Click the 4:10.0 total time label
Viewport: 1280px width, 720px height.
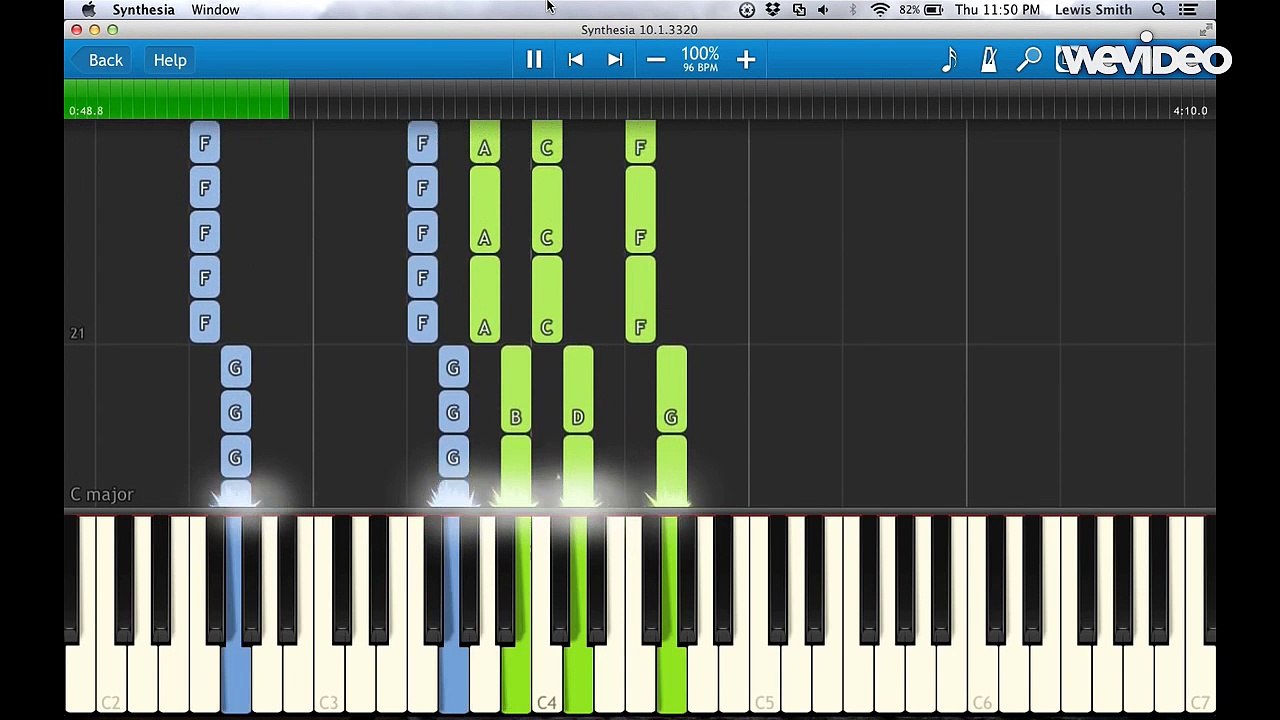point(1190,111)
